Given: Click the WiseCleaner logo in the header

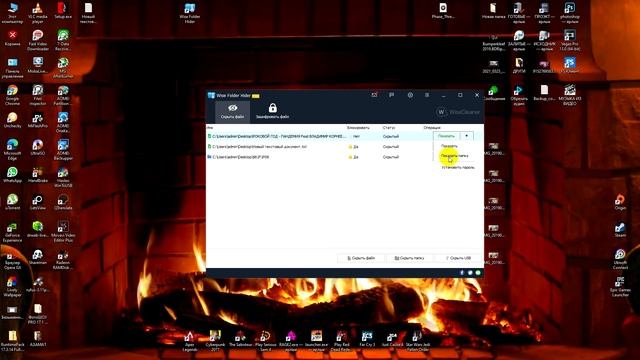Looking at the screenshot, I should click(458, 112).
